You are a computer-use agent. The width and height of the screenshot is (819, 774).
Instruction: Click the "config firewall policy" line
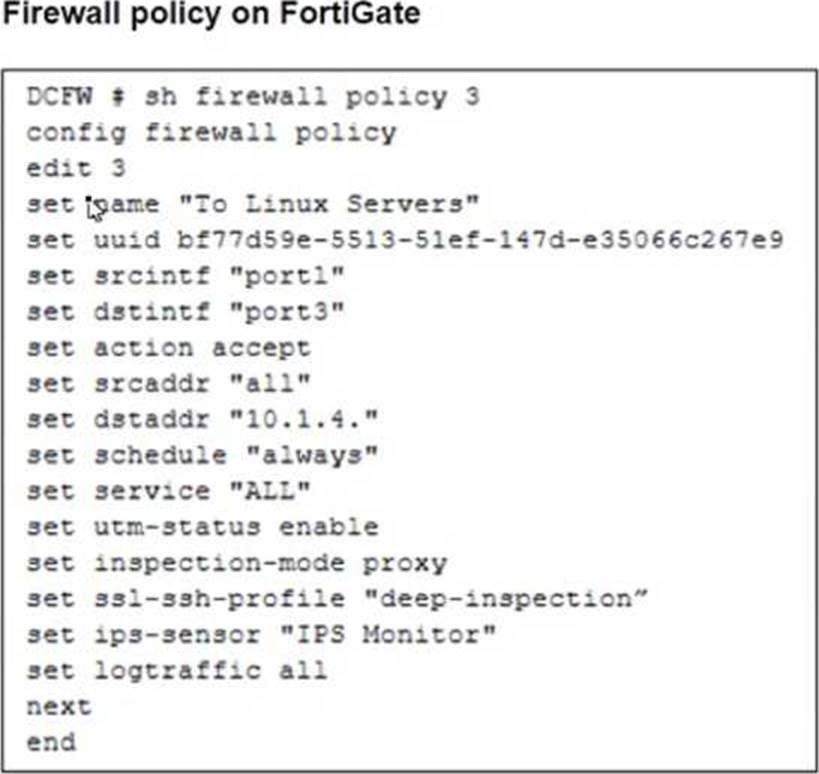(211, 132)
